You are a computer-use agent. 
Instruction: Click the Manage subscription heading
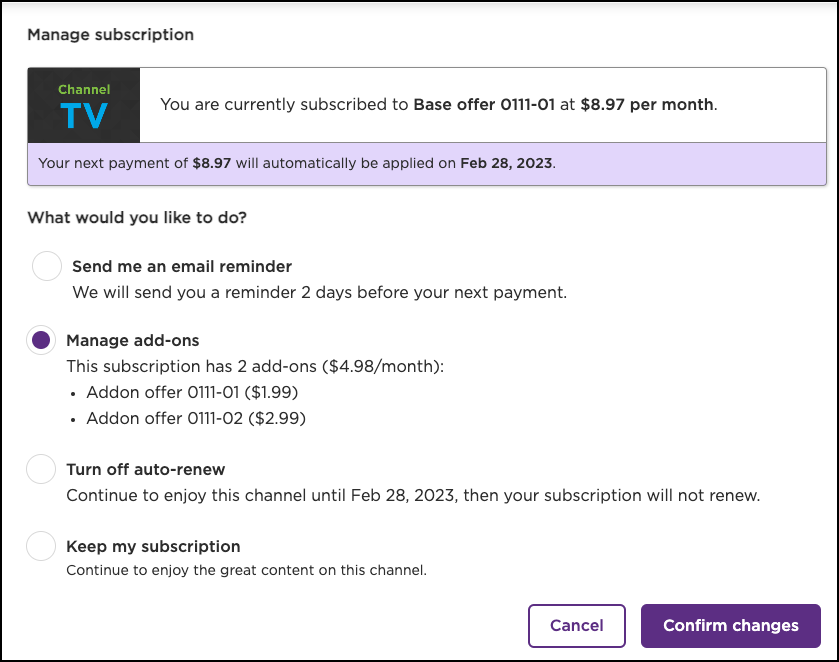110,35
